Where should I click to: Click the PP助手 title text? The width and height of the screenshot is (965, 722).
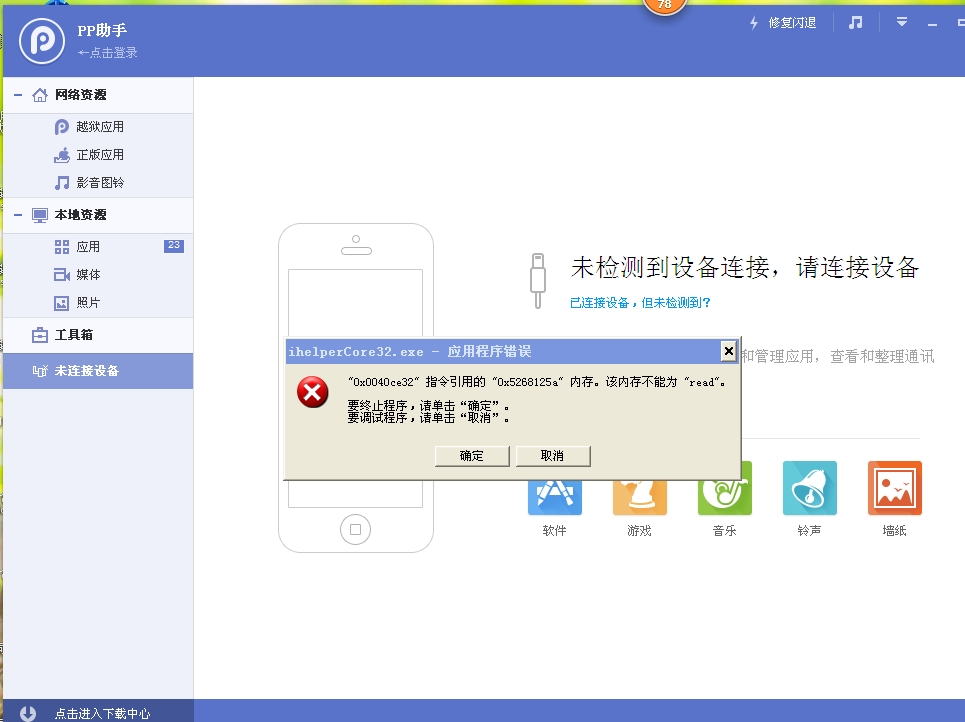point(102,30)
